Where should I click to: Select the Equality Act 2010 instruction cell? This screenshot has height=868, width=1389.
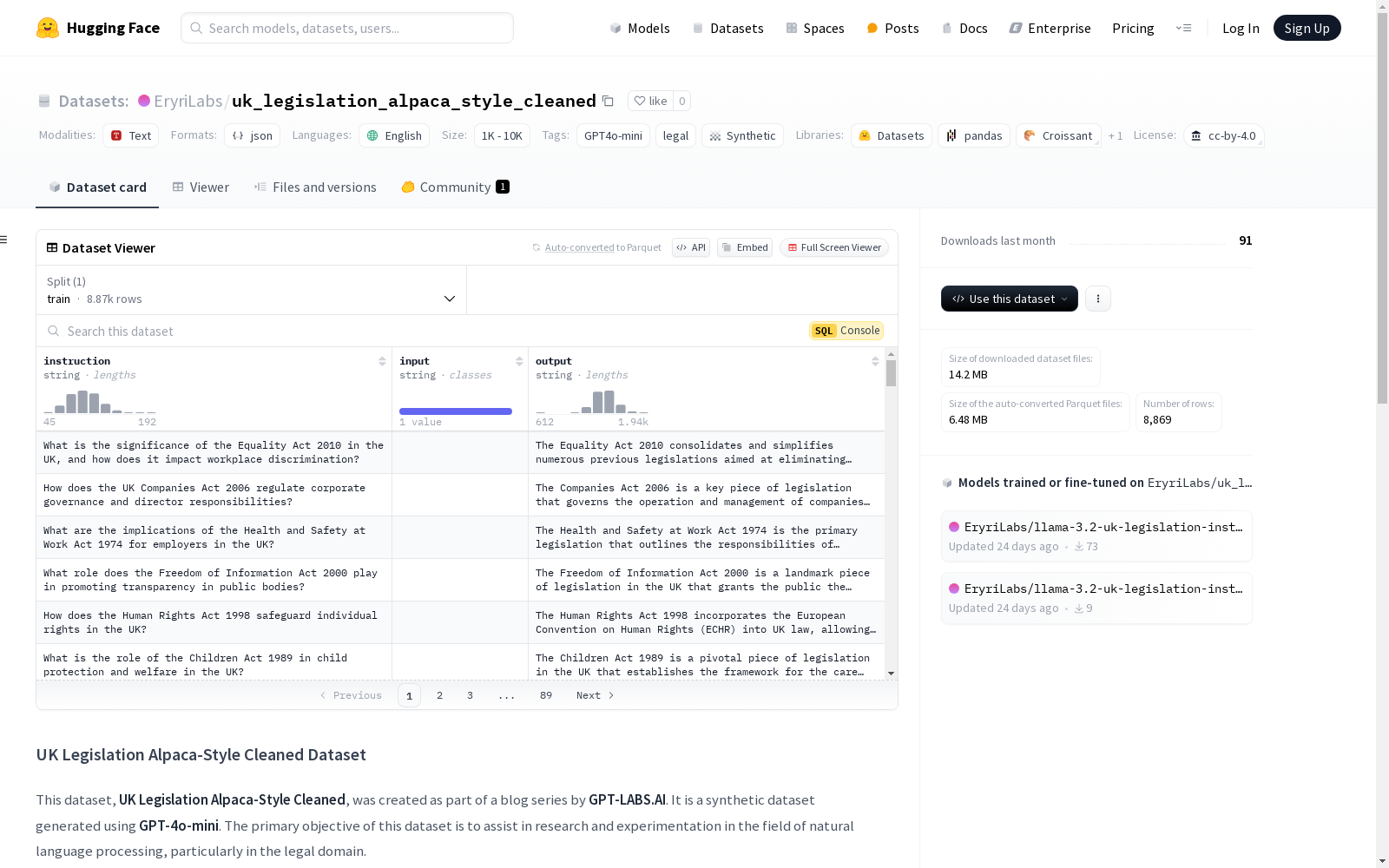(x=214, y=452)
